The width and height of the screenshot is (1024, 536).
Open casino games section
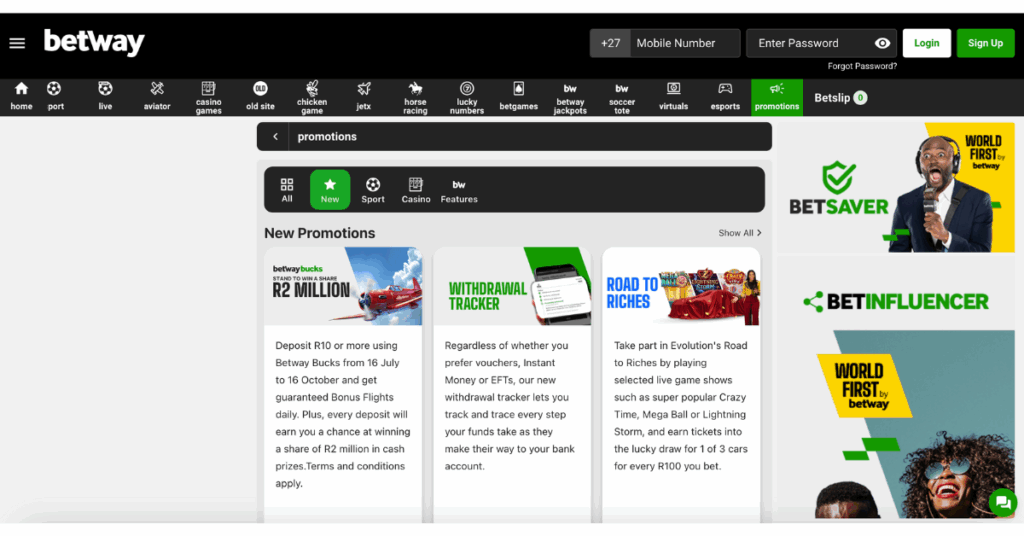pyautogui.click(x=208, y=97)
